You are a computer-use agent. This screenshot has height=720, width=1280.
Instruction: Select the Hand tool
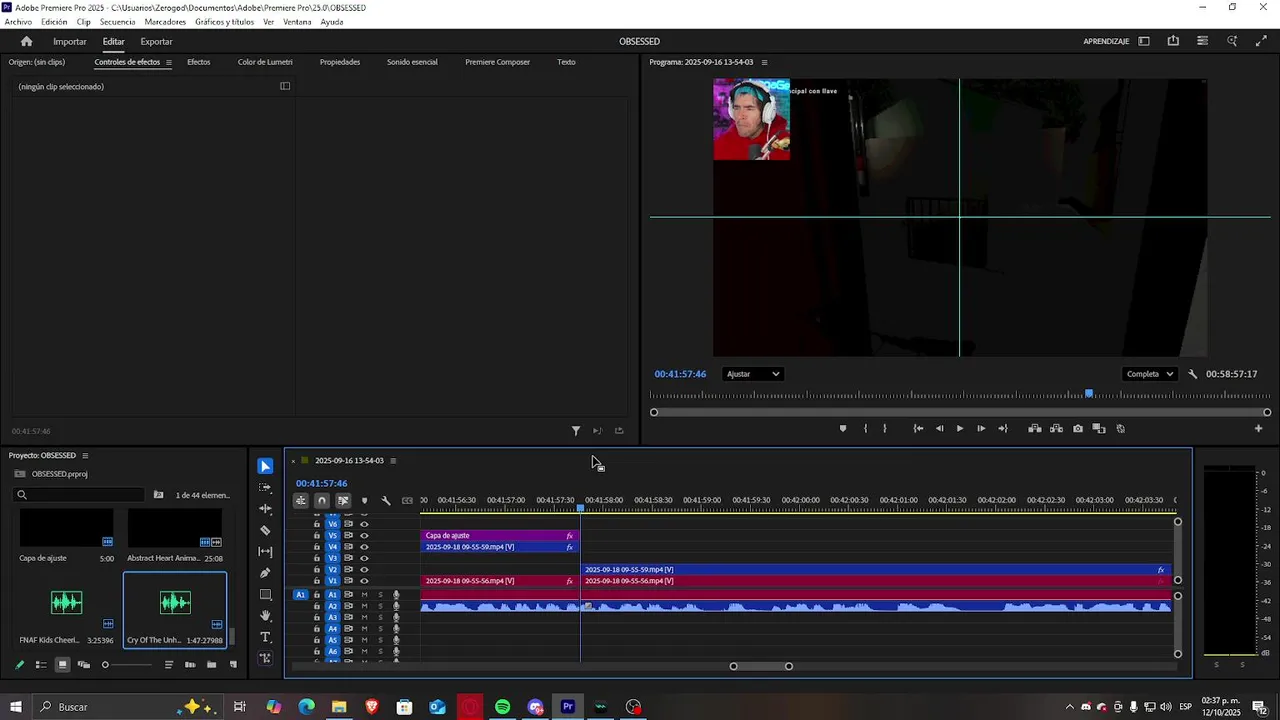[x=265, y=616]
